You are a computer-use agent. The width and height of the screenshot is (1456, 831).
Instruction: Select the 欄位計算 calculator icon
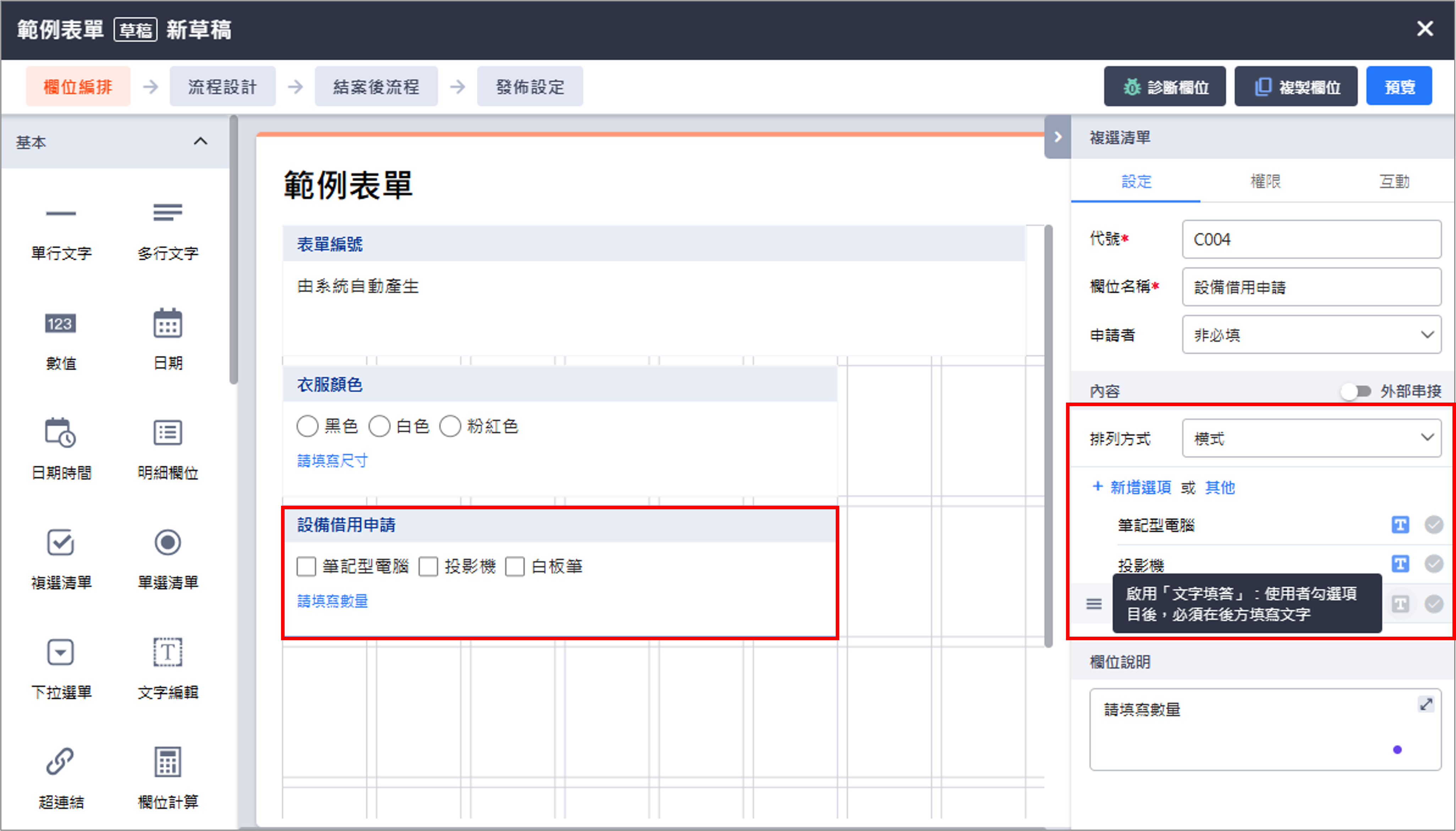pyautogui.click(x=167, y=762)
